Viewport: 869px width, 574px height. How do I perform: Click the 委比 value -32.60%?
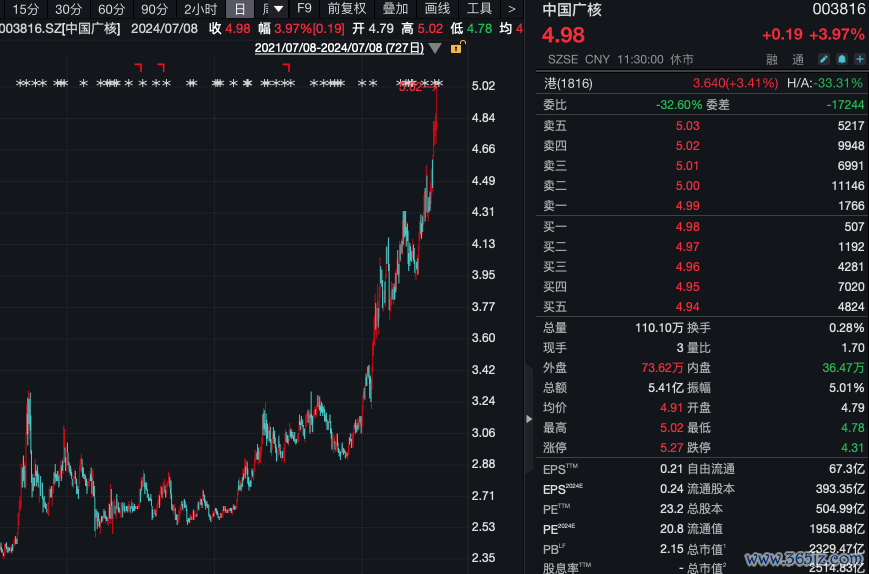click(678, 105)
